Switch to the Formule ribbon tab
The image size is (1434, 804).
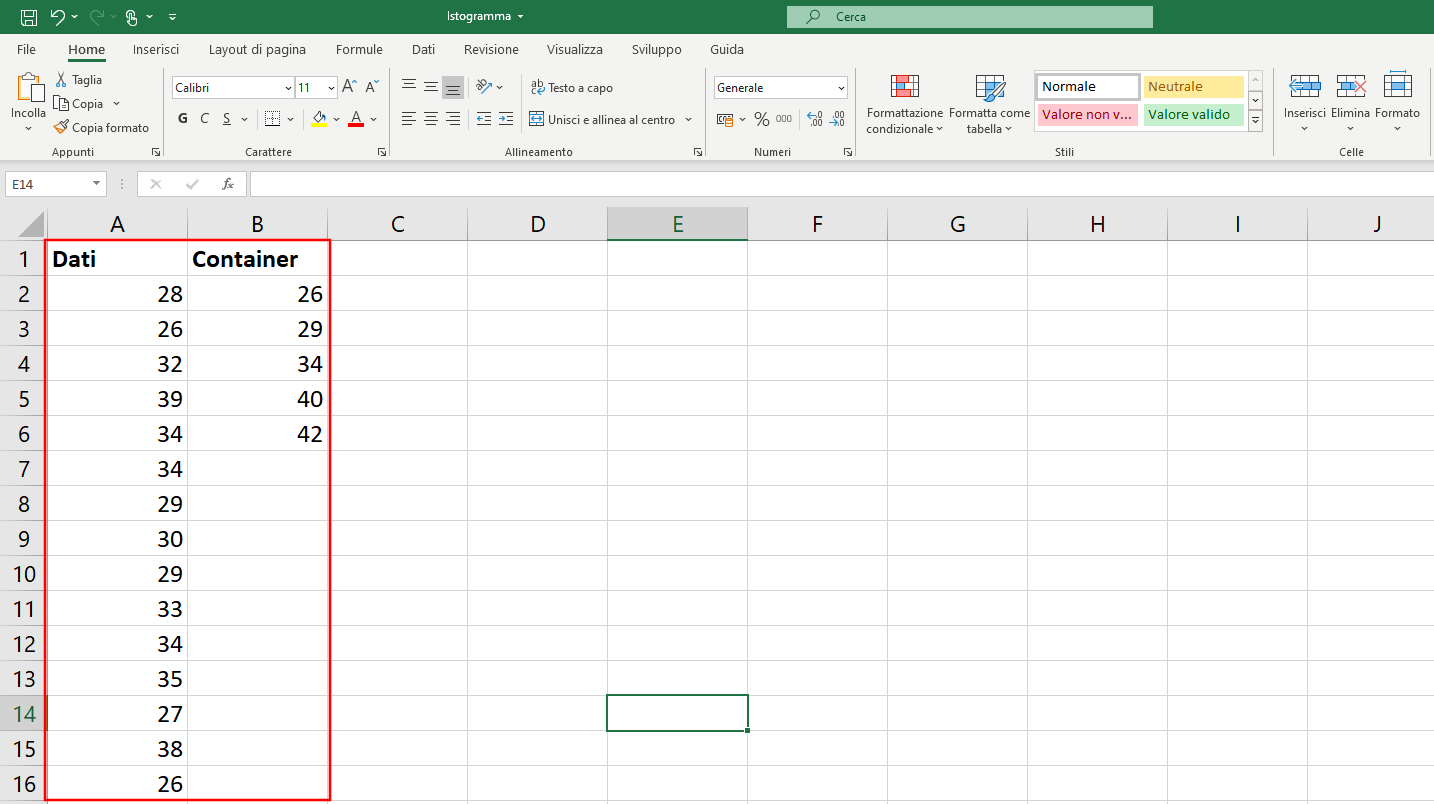(x=359, y=49)
